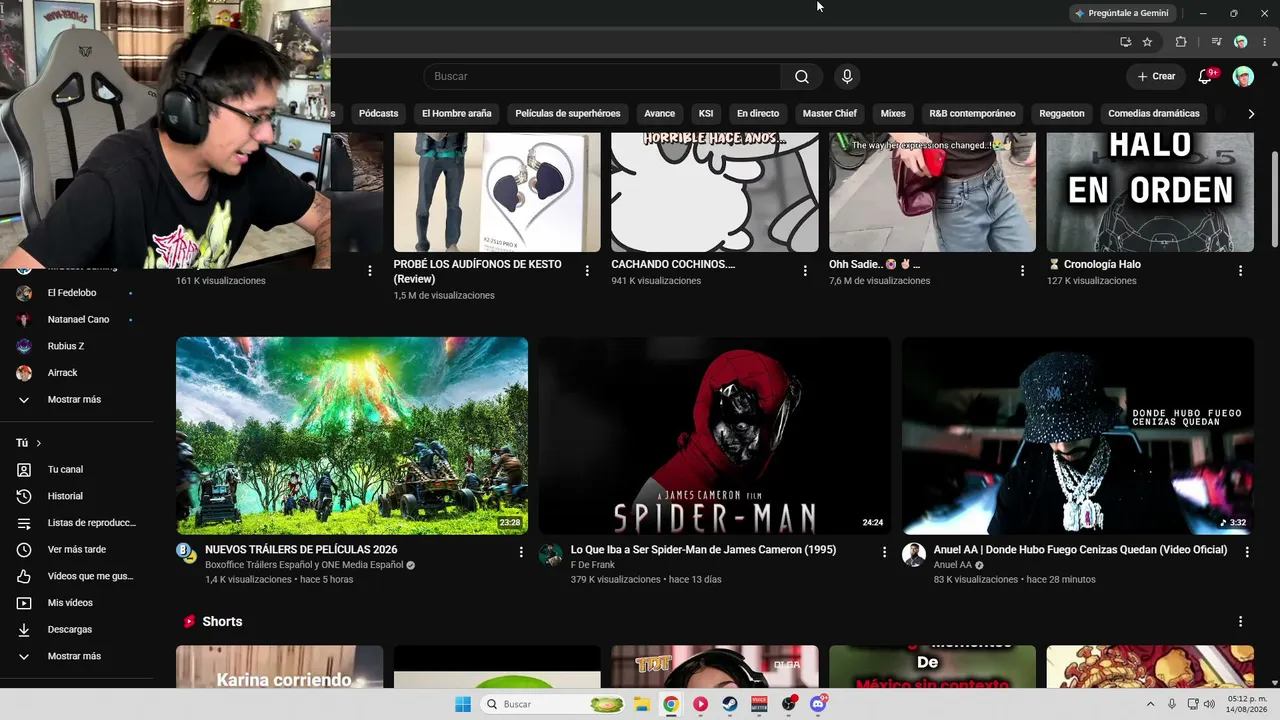The width and height of the screenshot is (1280, 720).
Task: Select the En directo chip
Action: pos(758,114)
